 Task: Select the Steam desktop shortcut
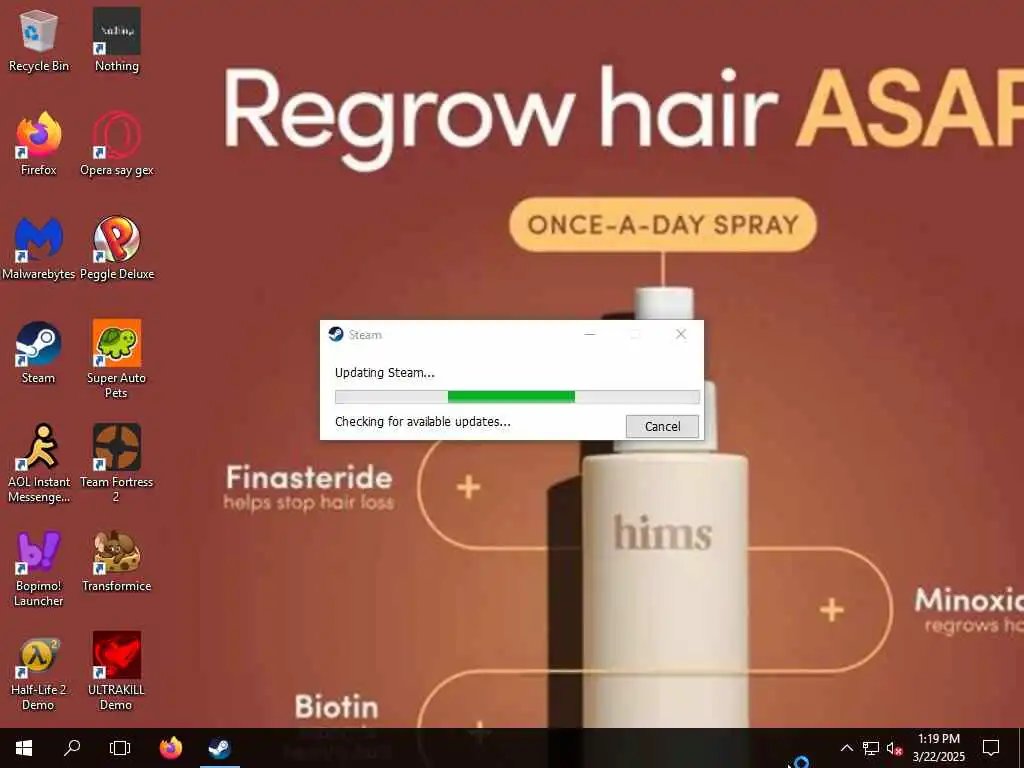(x=39, y=353)
